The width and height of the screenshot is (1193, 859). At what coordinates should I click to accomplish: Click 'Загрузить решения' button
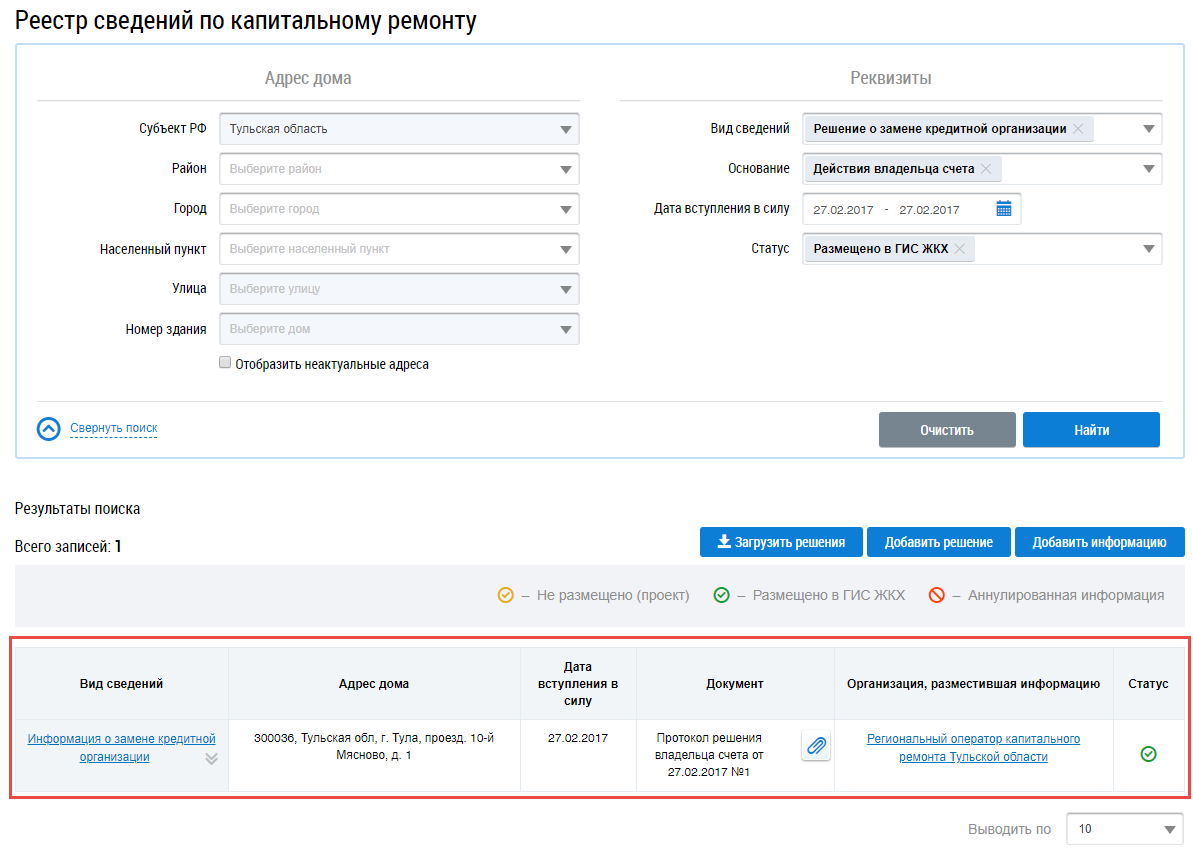point(780,542)
